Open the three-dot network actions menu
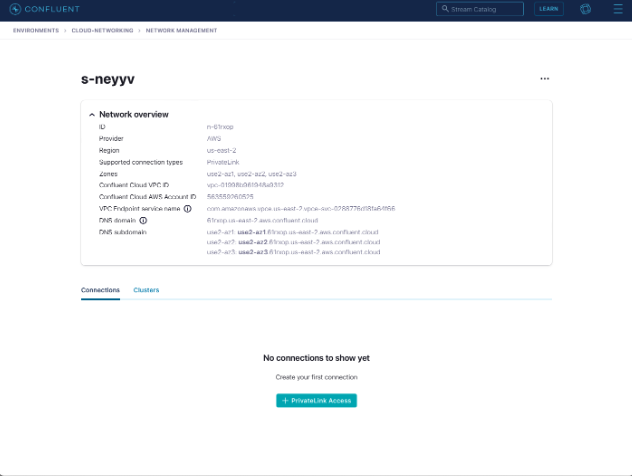 click(x=545, y=79)
